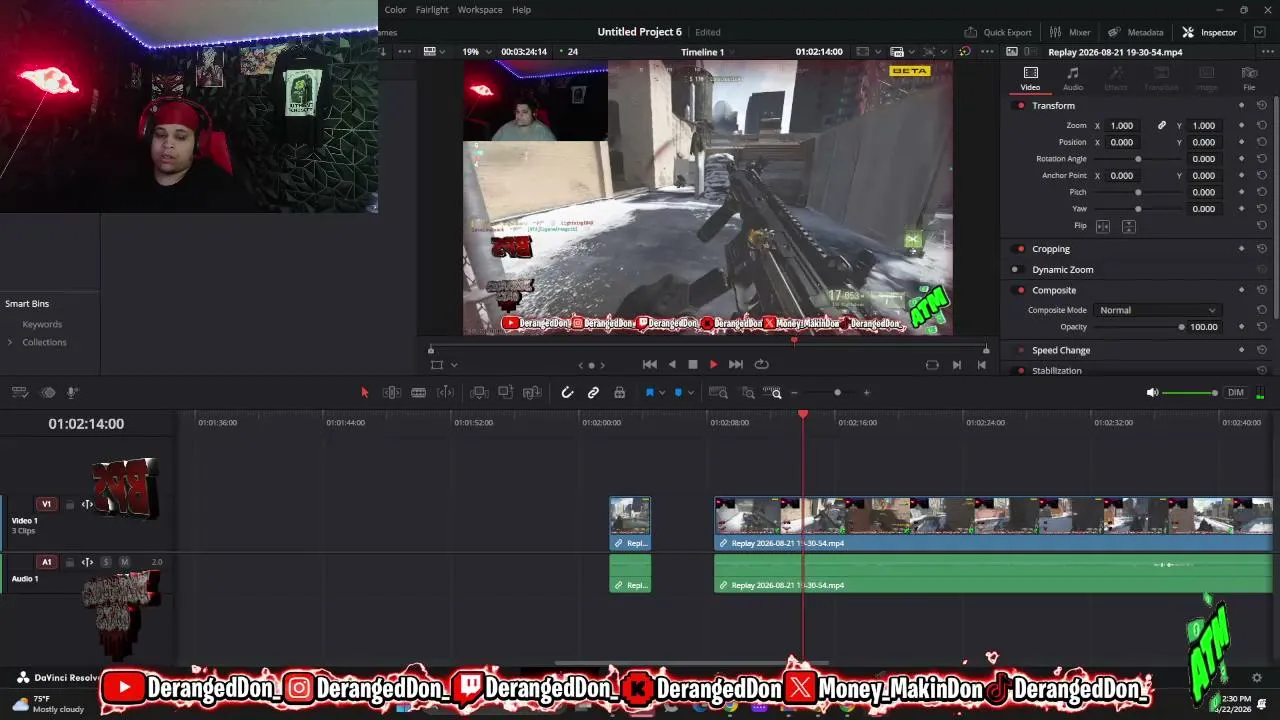The height and width of the screenshot is (720, 1280).
Task: Open the Workspace menu
Action: pos(480,10)
